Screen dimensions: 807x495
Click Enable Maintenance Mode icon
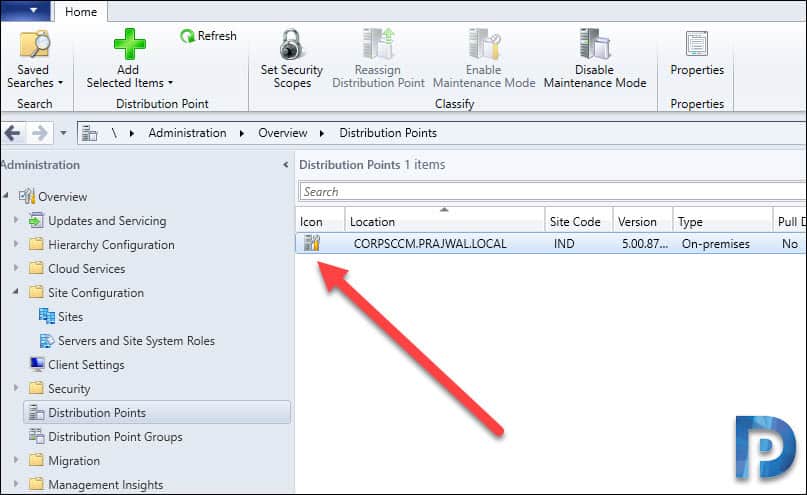pyautogui.click(x=484, y=44)
